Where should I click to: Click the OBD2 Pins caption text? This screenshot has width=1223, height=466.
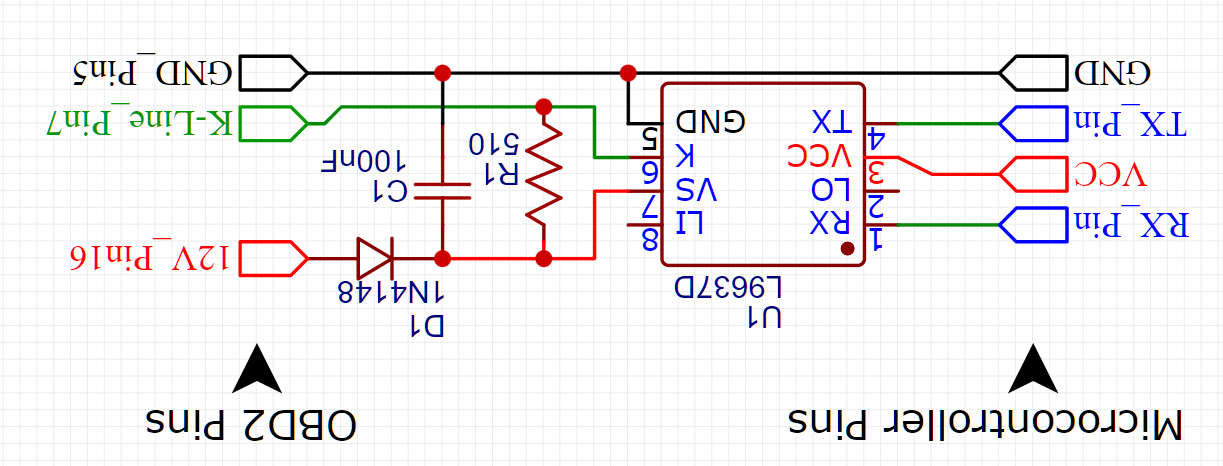249,424
